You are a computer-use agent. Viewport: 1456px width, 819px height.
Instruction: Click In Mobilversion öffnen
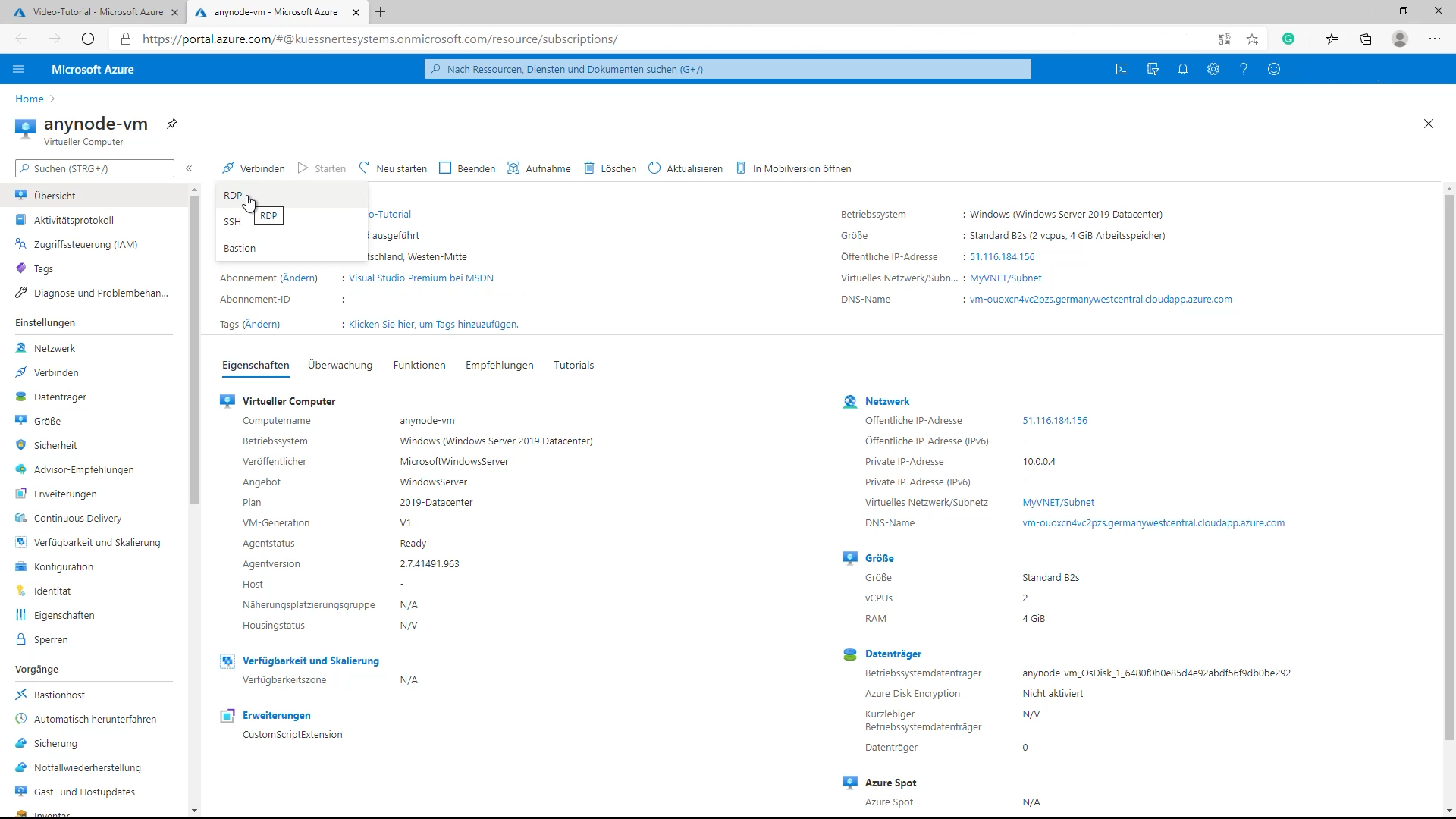tap(793, 168)
